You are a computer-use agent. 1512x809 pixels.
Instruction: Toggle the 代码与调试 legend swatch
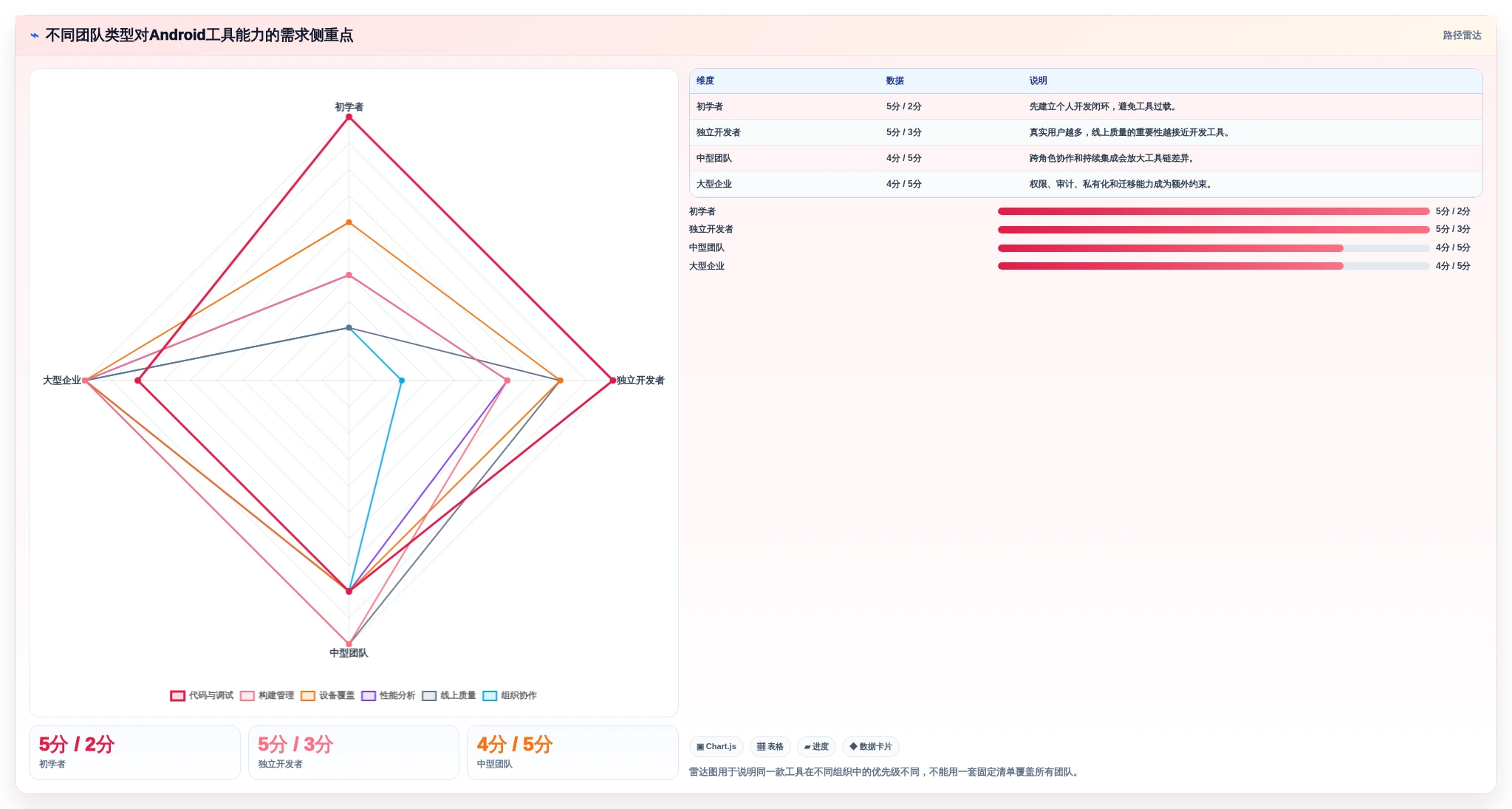pos(177,696)
